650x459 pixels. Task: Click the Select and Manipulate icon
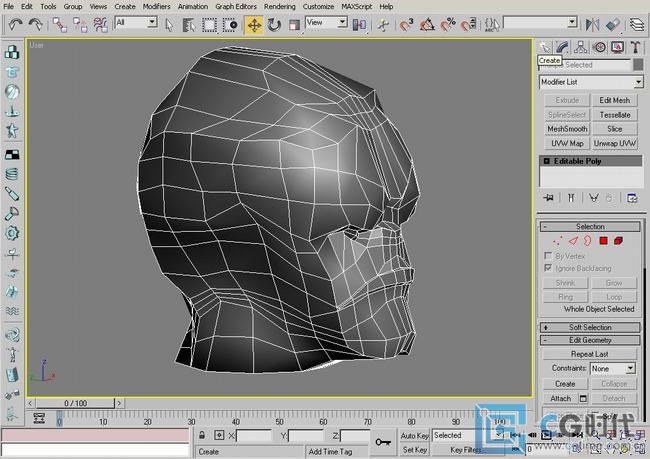(383, 25)
